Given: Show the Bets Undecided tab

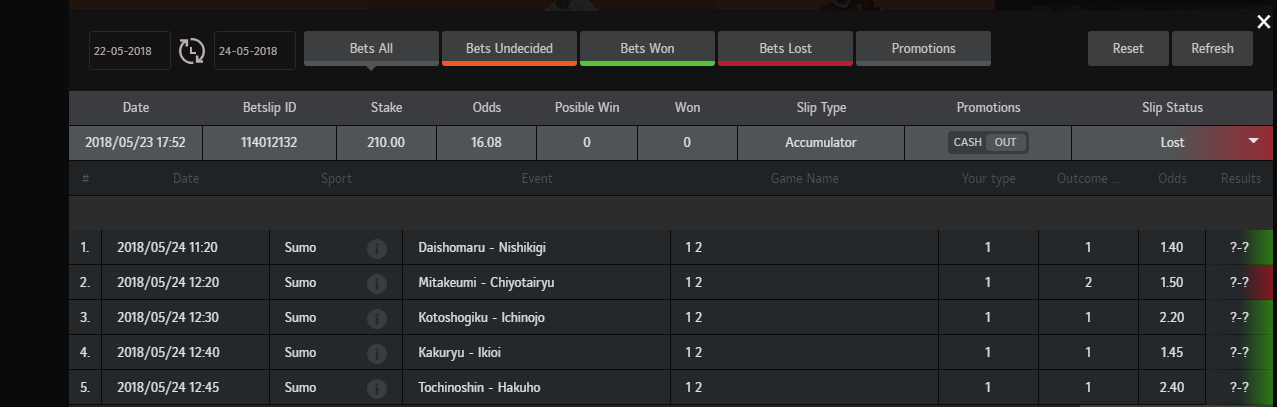Looking at the screenshot, I should click(x=509, y=48).
